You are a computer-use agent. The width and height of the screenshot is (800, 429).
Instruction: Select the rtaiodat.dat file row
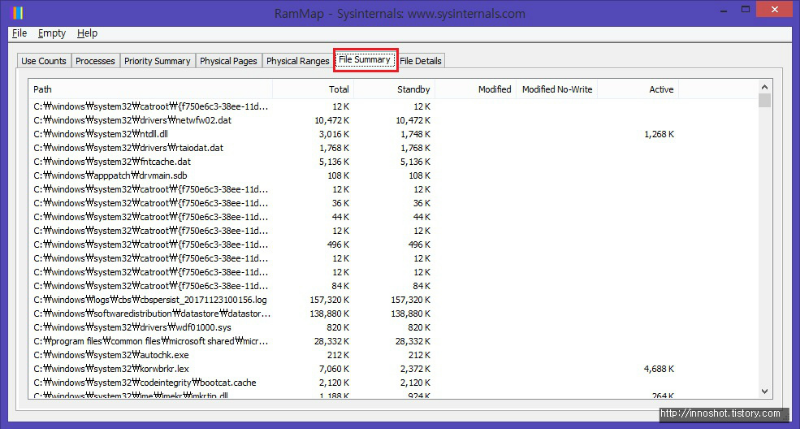click(393, 148)
